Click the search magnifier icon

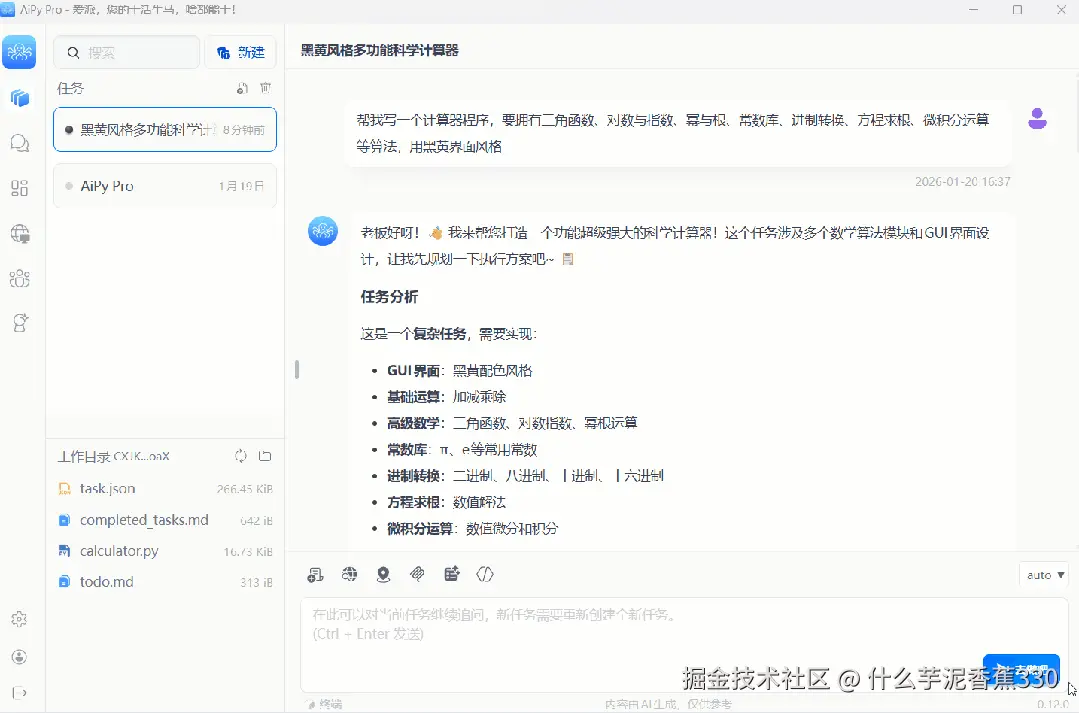[x=74, y=52]
